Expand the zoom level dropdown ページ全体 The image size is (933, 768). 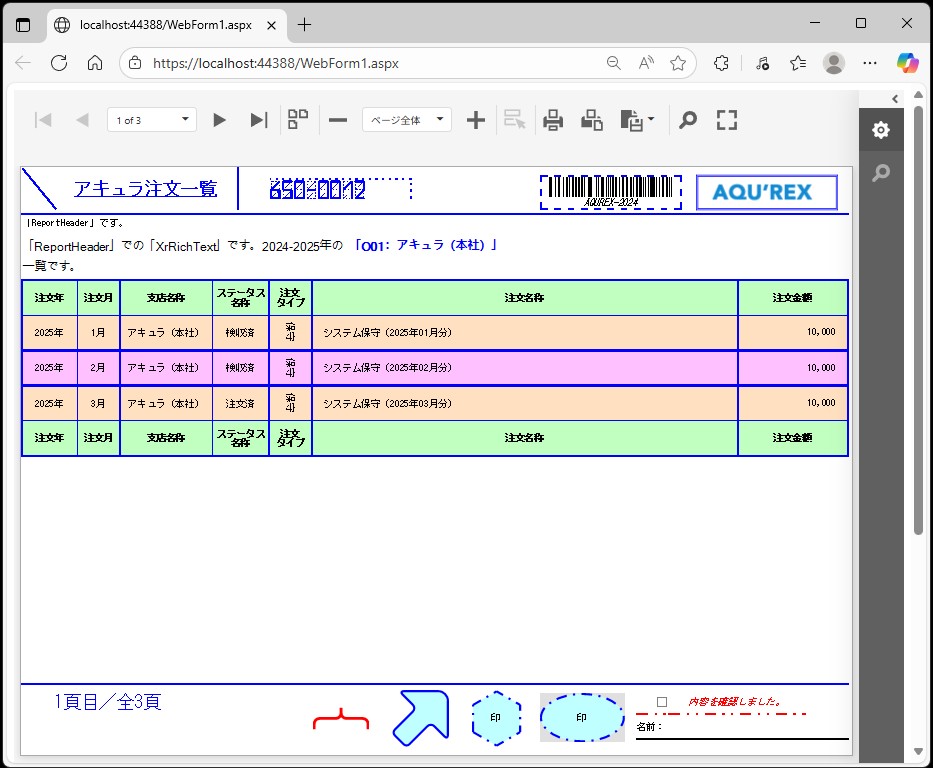(x=406, y=120)
